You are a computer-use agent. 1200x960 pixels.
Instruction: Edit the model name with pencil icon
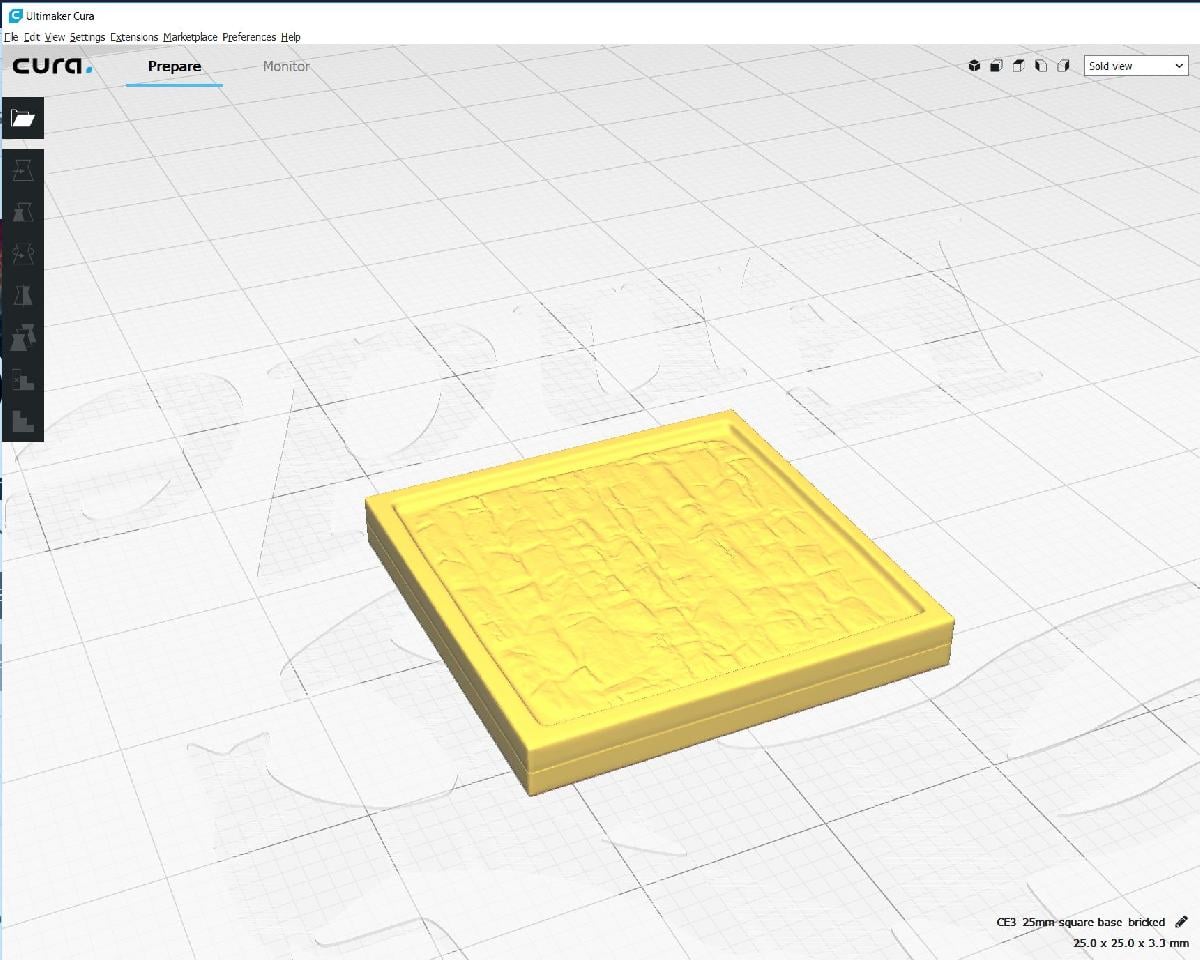[1181, 921]
